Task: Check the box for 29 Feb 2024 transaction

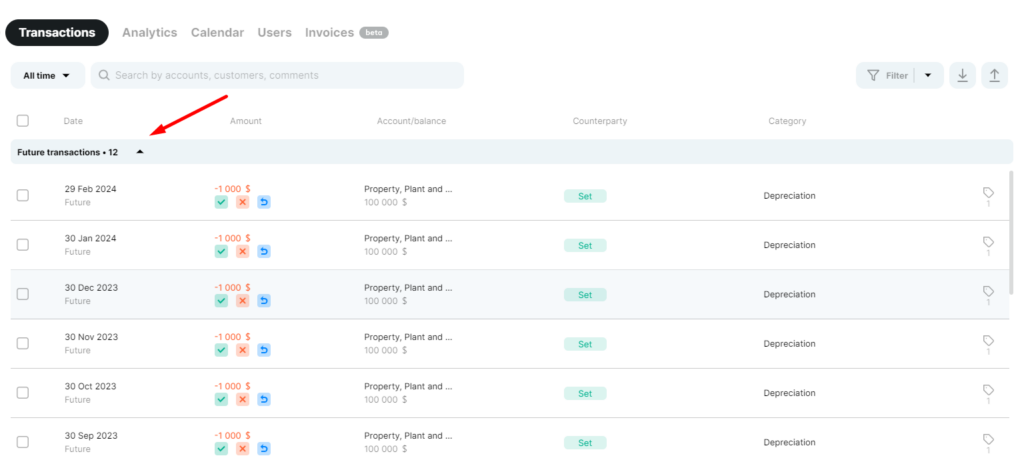Action: coord(23,195)
